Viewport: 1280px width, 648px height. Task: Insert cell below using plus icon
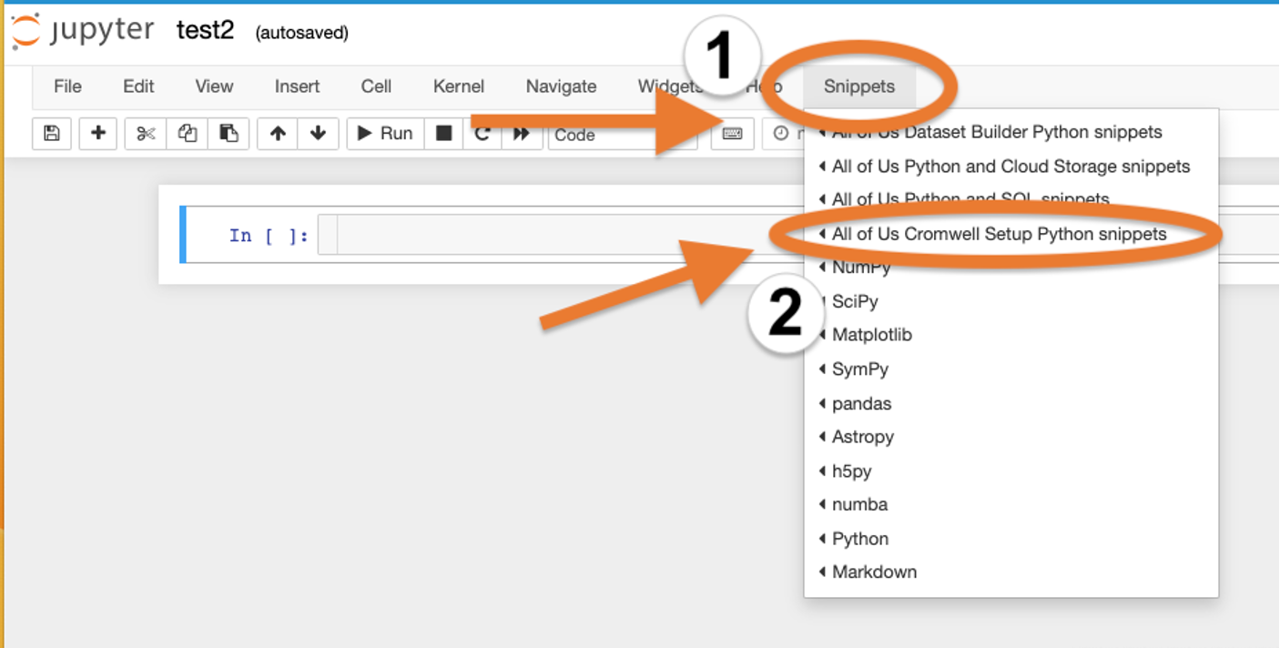coord(98,133)
